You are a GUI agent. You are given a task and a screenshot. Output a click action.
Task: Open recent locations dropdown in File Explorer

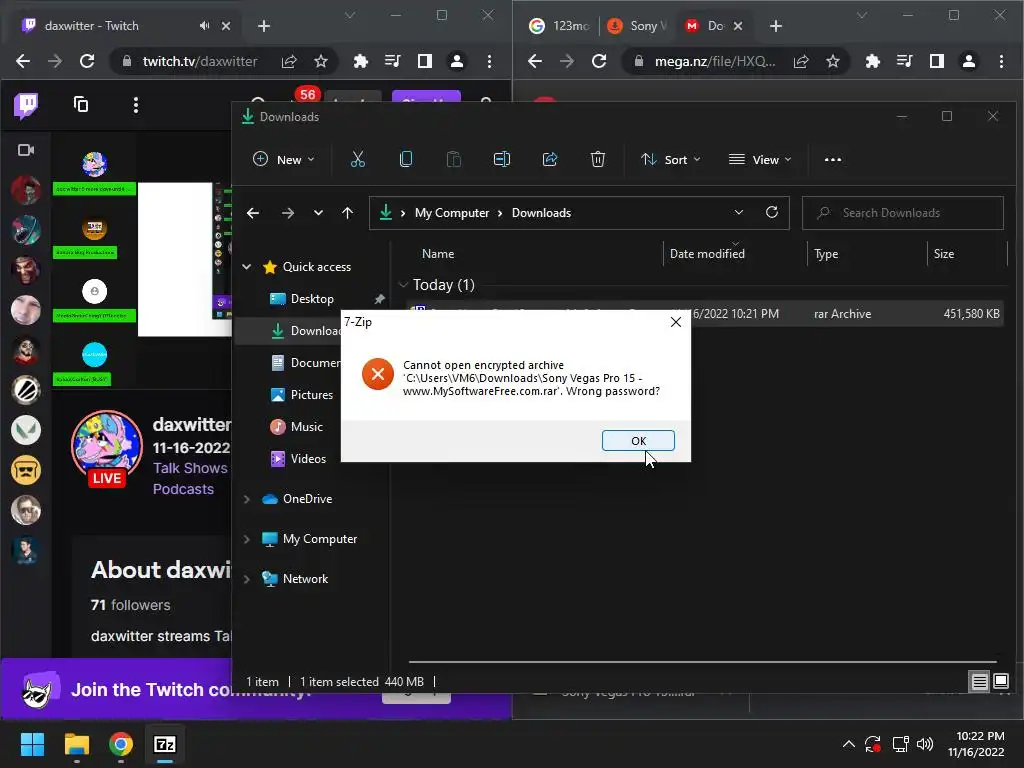(x=318, y=213)
